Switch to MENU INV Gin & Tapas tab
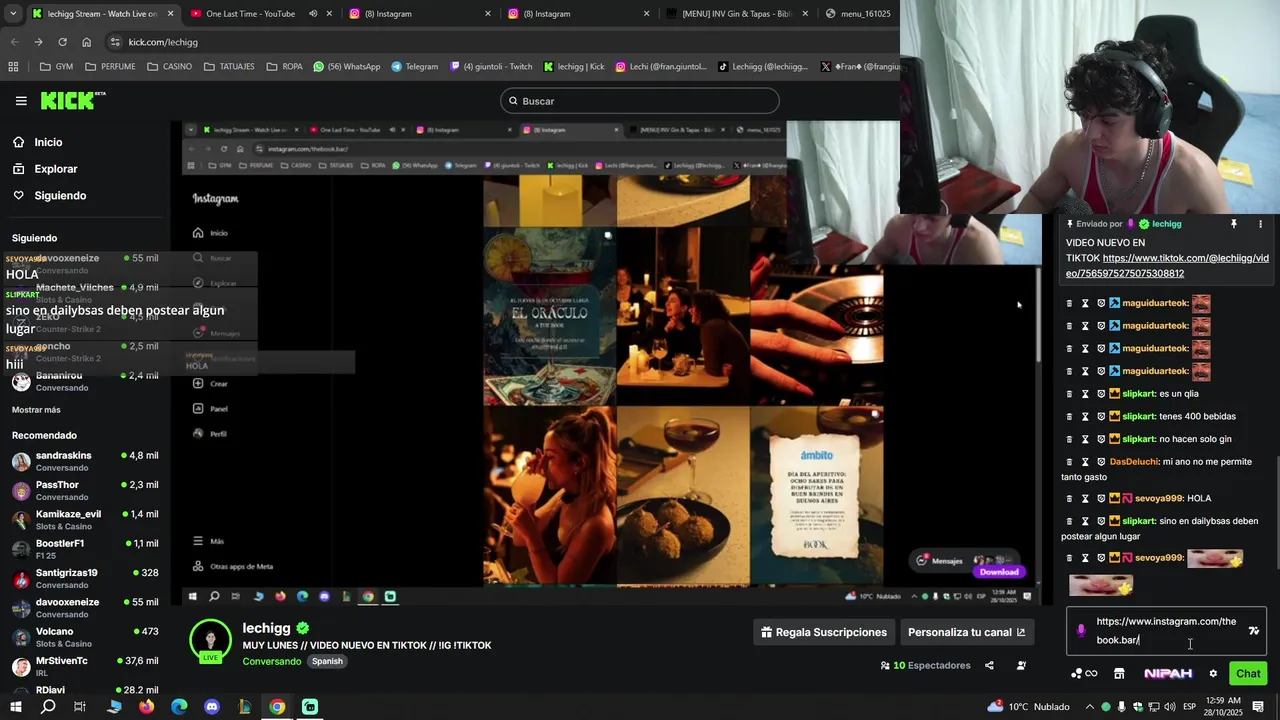This screenshot has height=720, width=1280. pos(737,14)
